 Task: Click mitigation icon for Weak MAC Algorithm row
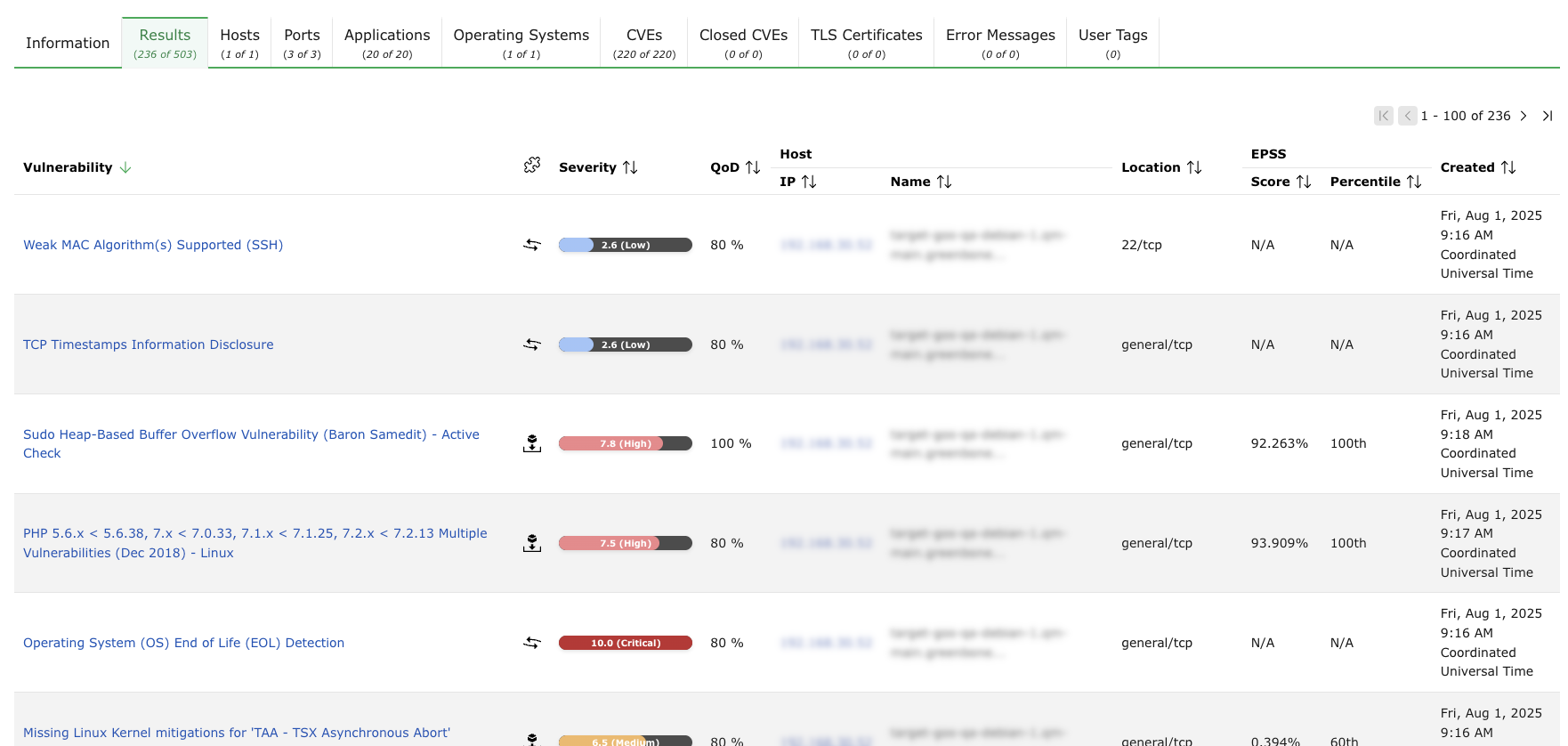[532, 245]
